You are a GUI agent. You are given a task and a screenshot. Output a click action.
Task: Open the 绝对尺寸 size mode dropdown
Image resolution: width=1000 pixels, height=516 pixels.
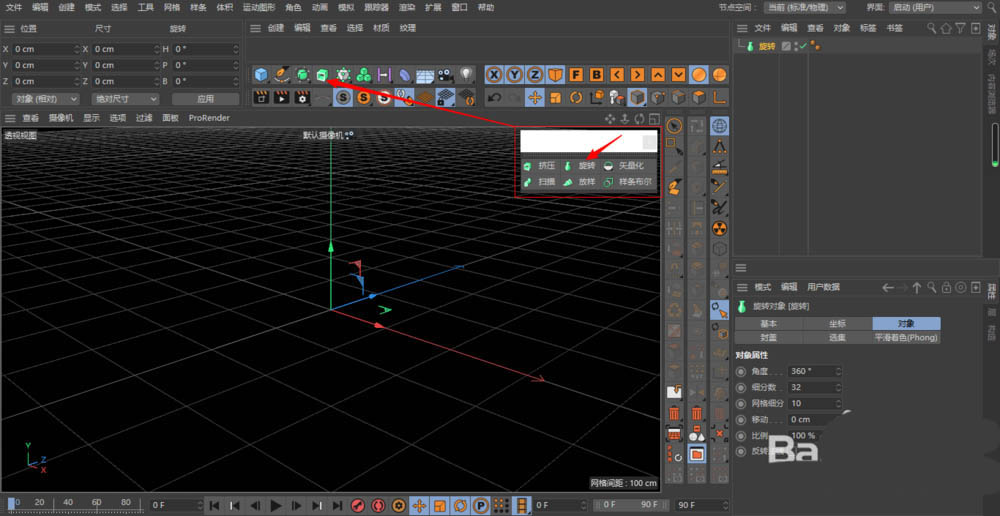[x=124, y=99]
